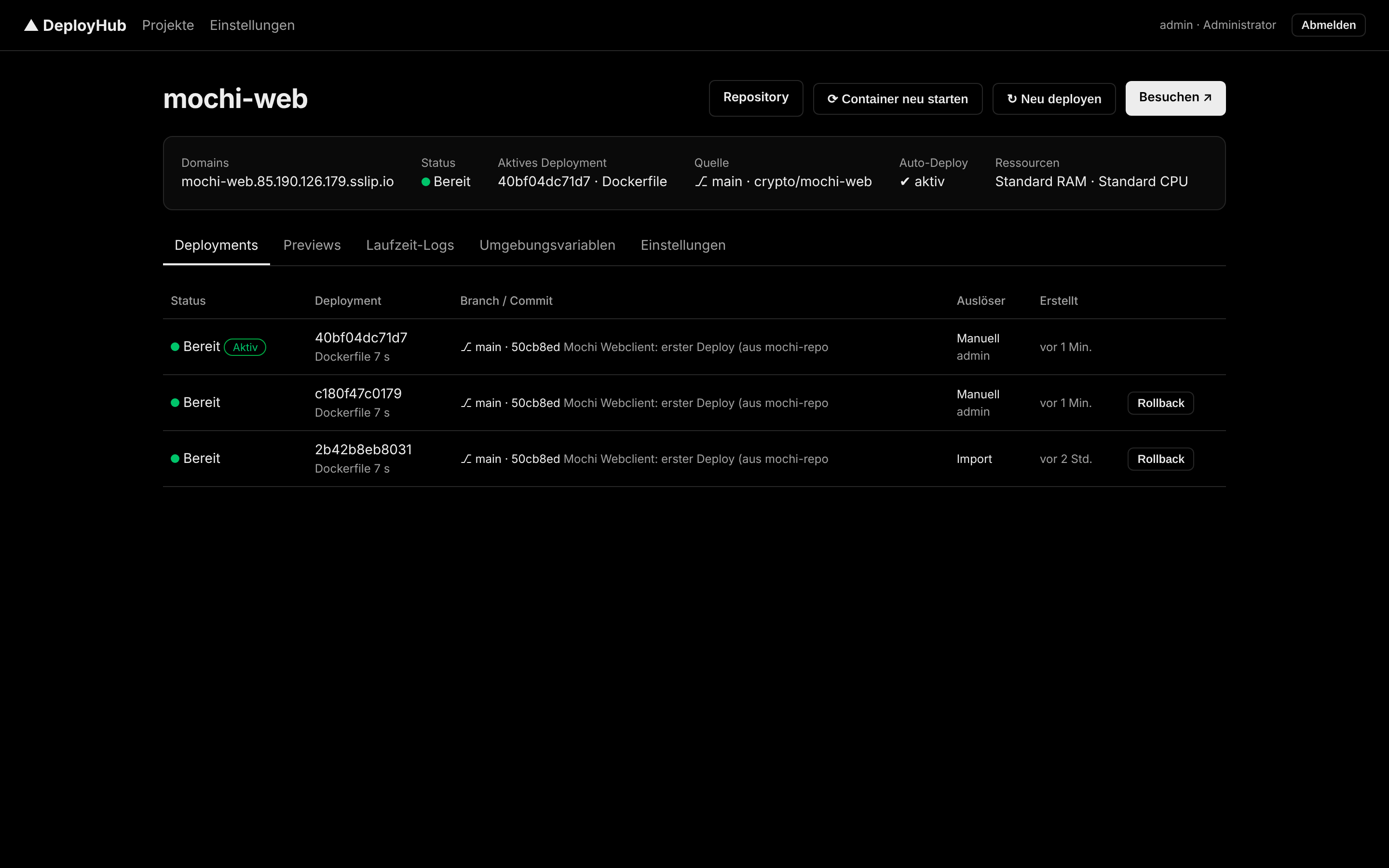Click the 'Branch / Commit' column header
This screenshot has width=1389, height=868.
506,301
